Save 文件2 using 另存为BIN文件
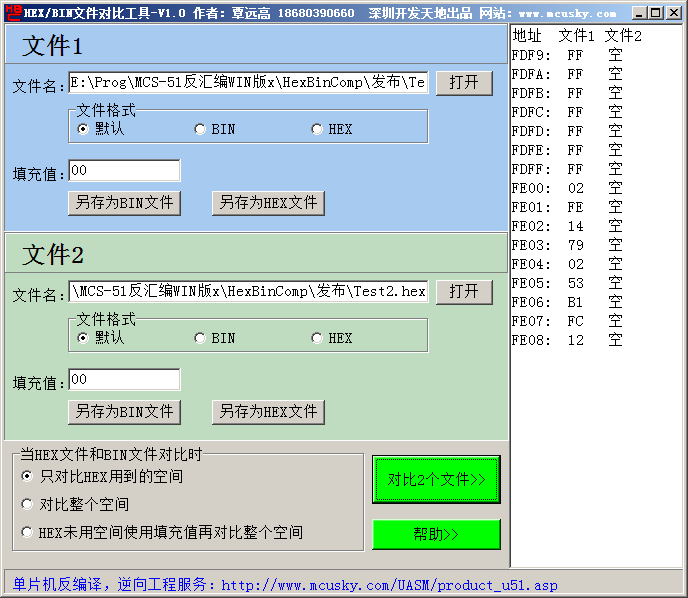The width and height of the screenshot is (688, 598). click(x=124, y=412)
